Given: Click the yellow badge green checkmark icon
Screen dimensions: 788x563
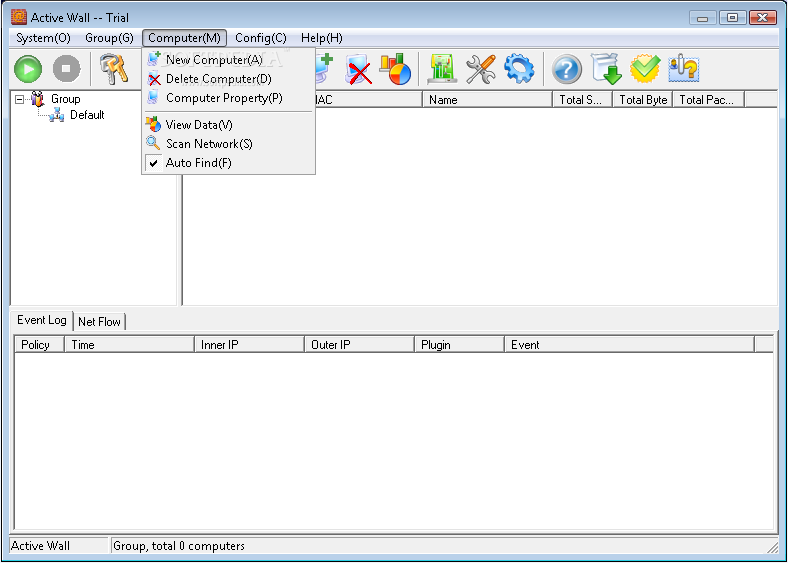Looking at the screenshot, I should click(645, 69).
